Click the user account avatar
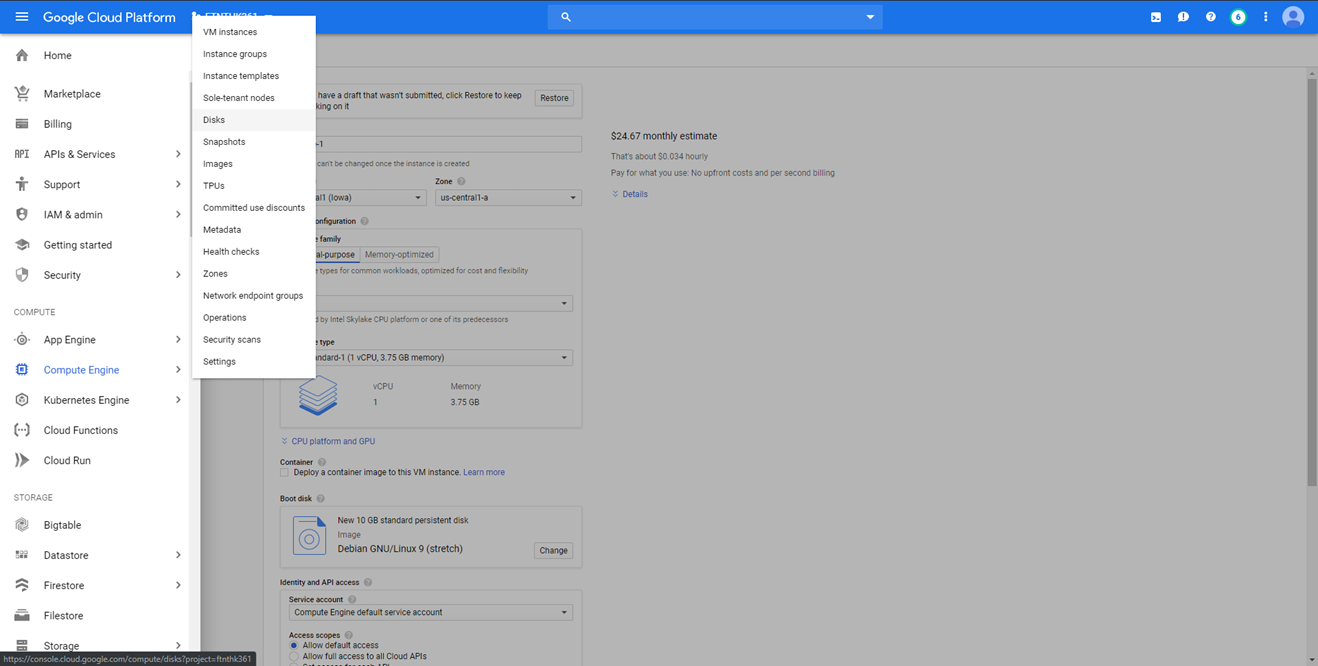 [x=1293, y=17]
